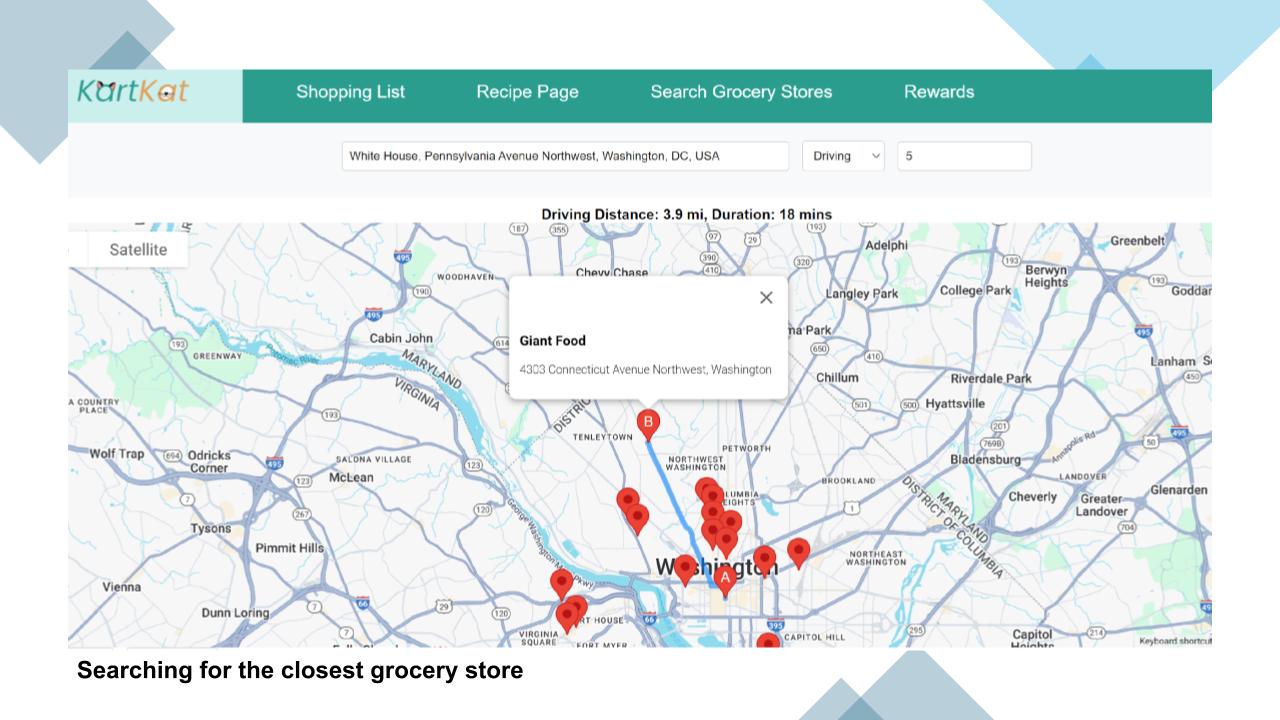Select map marker B at Tenleytown
The height and width of the screenshot is (720, 1280).
point(648,424)
